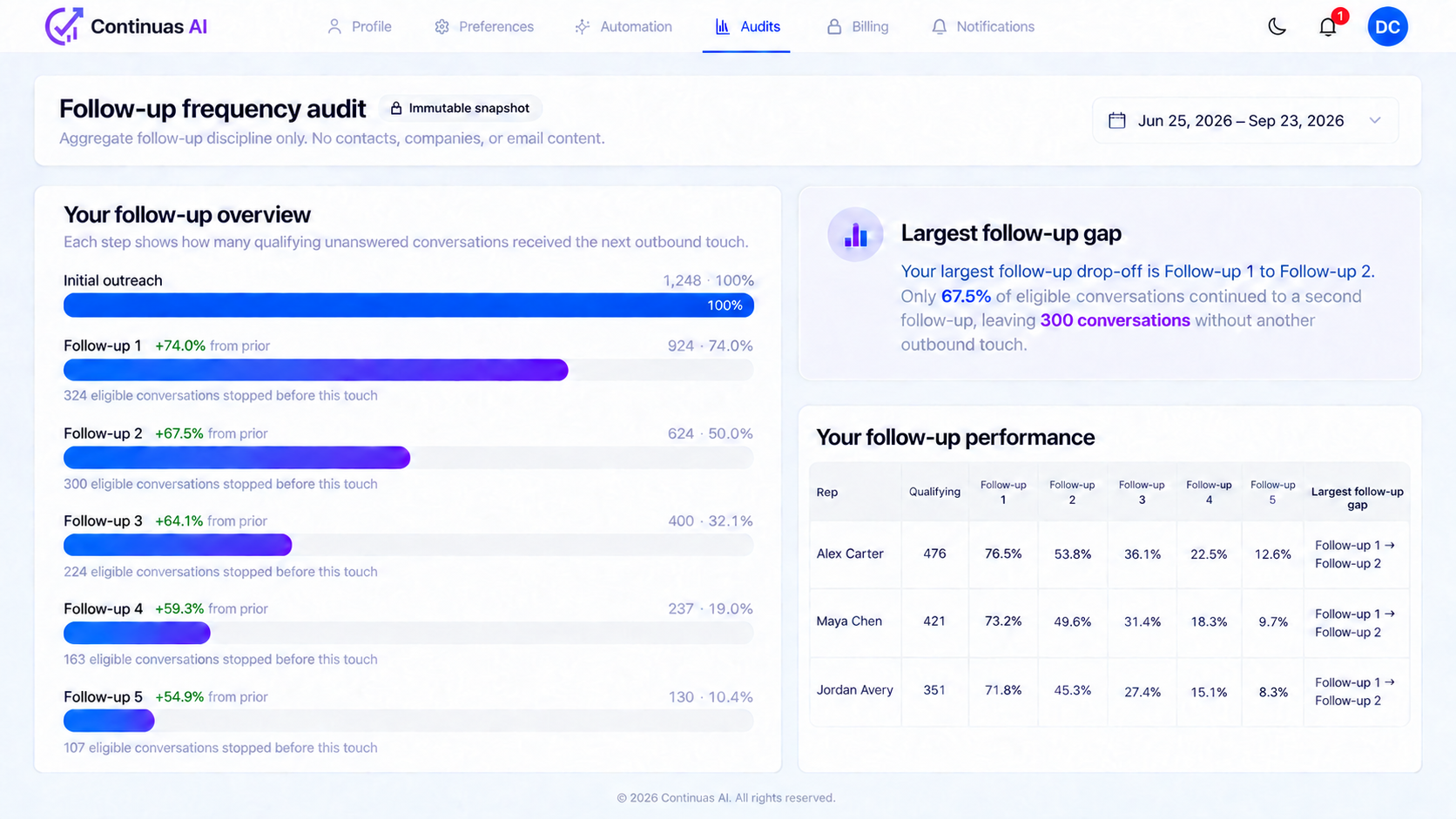Click Alex Carter's Follow-up 3 value 36.1%
The height and width of the screenshot is (819, 1456).
(1142, 554)
